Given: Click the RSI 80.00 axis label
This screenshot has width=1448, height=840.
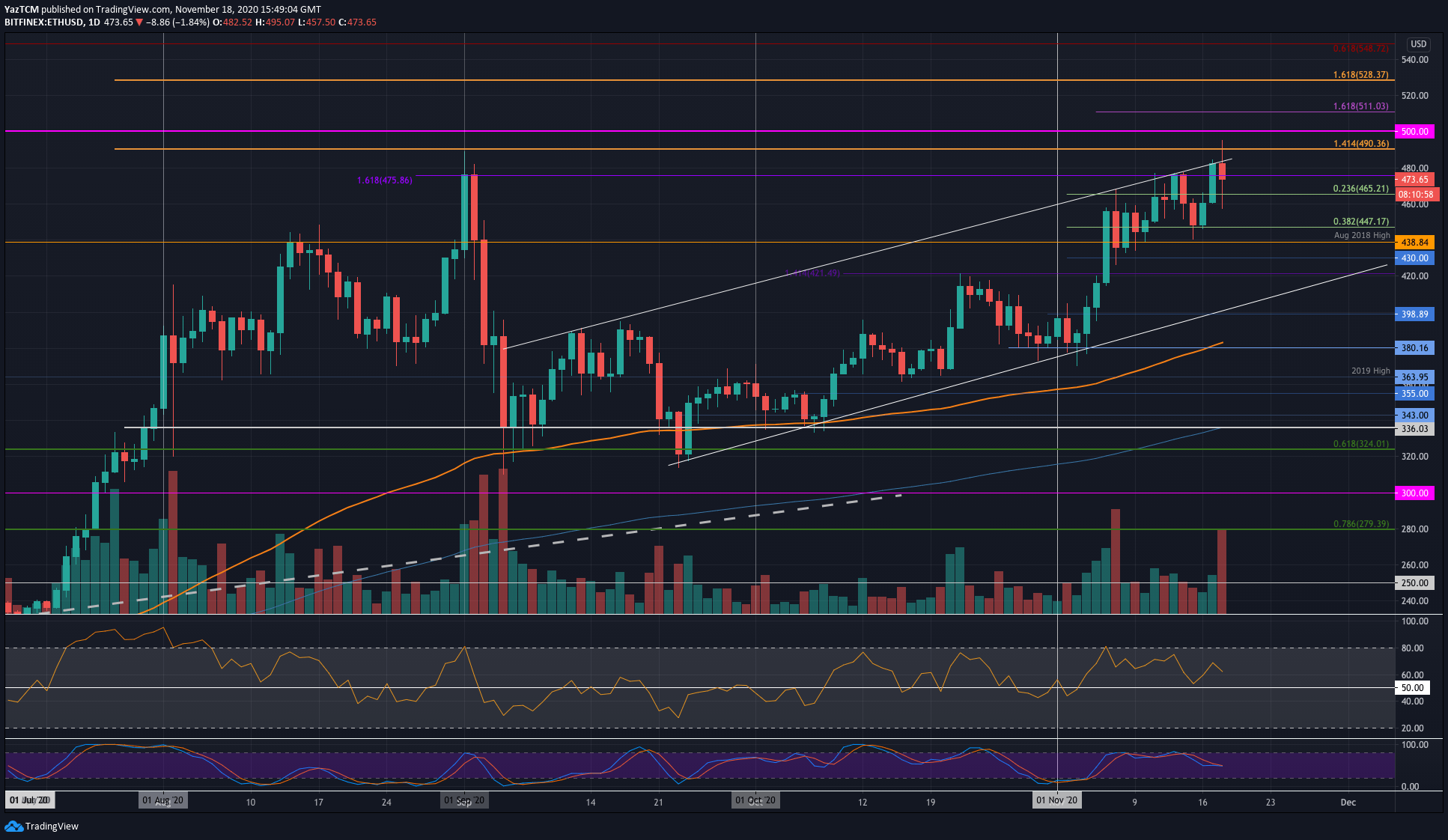Looking at the screenshot, I should (1412, 648).
